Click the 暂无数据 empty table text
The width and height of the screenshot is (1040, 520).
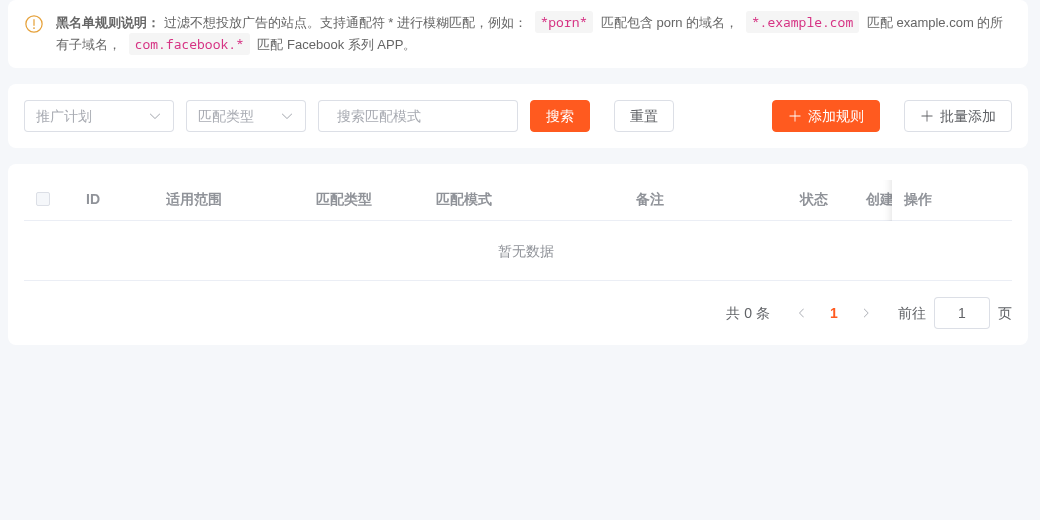coord(526,251)
